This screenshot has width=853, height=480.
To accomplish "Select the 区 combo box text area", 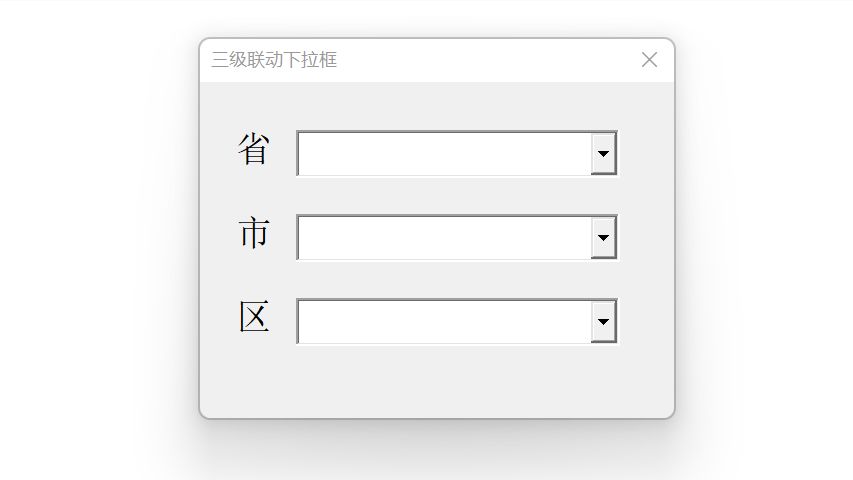I will click(444, 322).
